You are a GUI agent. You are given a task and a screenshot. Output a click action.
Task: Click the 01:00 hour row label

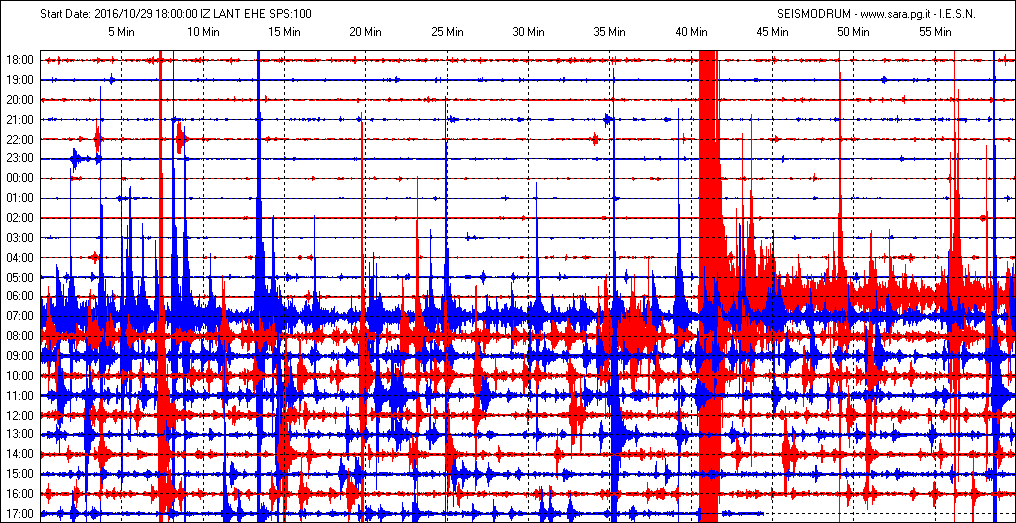coord(19,198)
